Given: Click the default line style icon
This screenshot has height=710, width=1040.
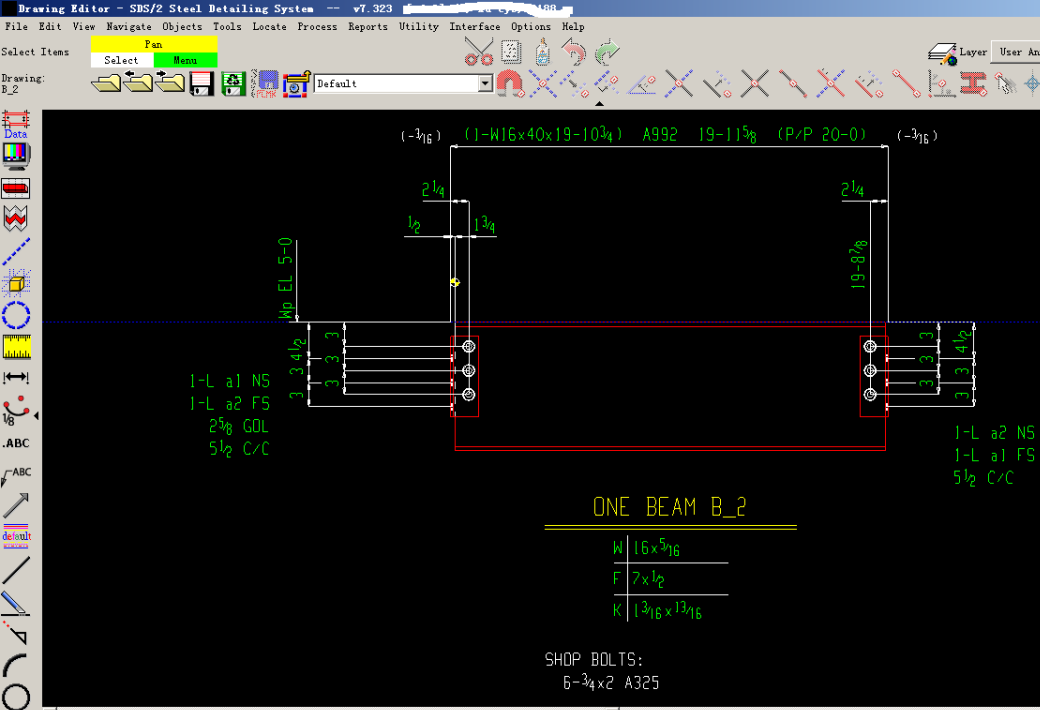Looking at the screenshot, I should click(x=16, y=536).
